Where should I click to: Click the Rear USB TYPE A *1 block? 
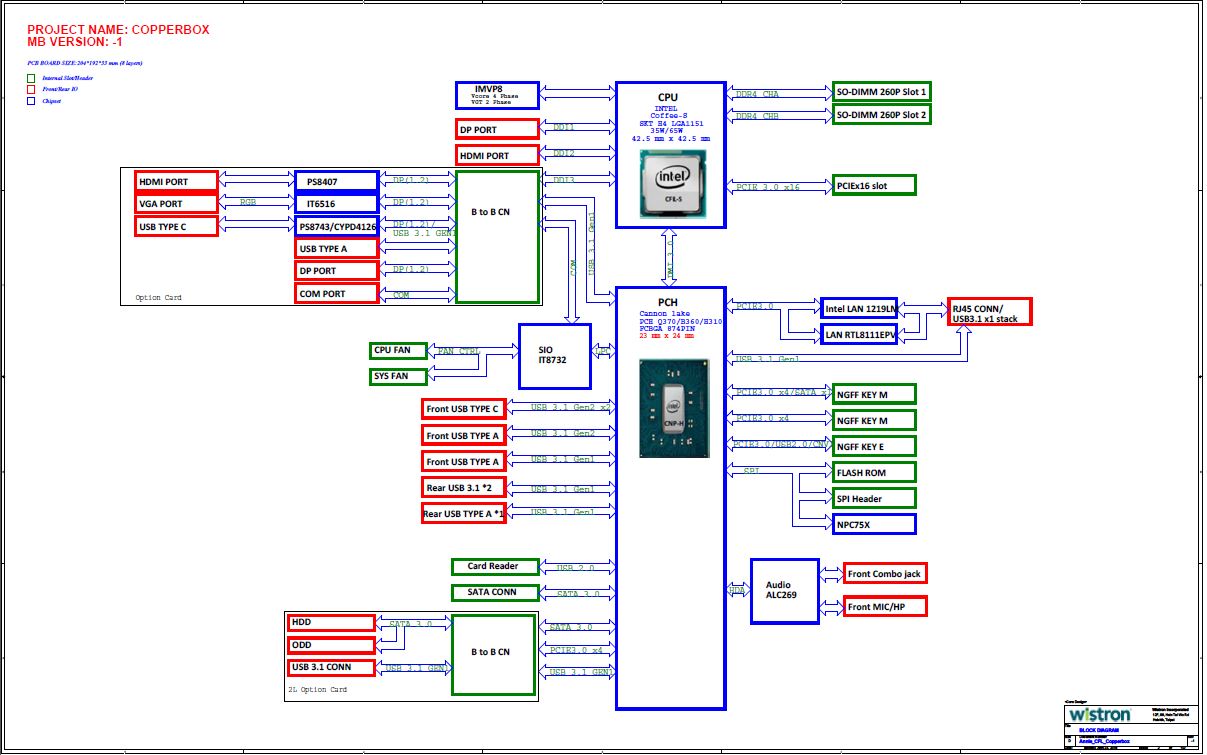click(463, 513)
